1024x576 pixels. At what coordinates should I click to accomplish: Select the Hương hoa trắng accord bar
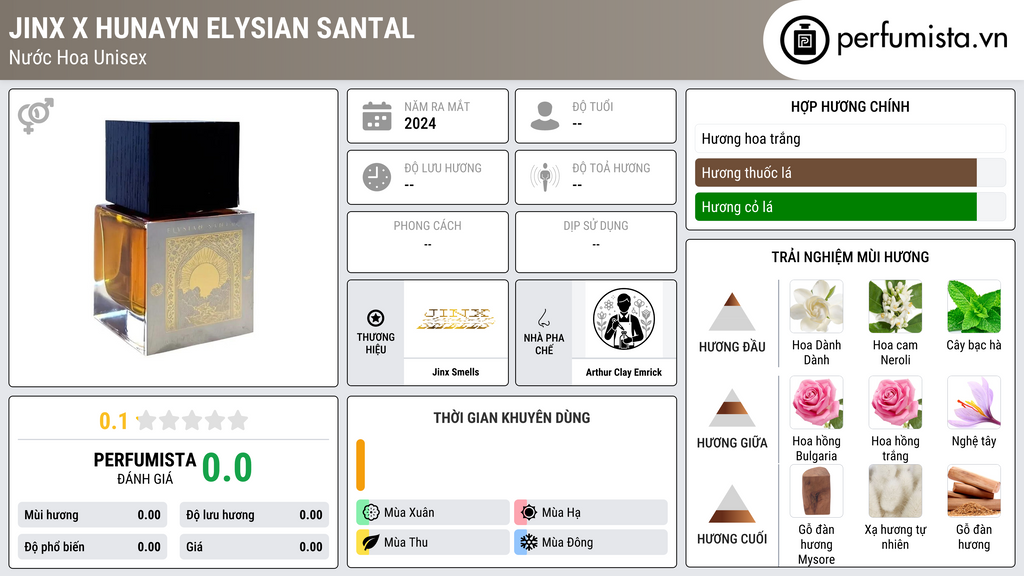coord(850,138)
